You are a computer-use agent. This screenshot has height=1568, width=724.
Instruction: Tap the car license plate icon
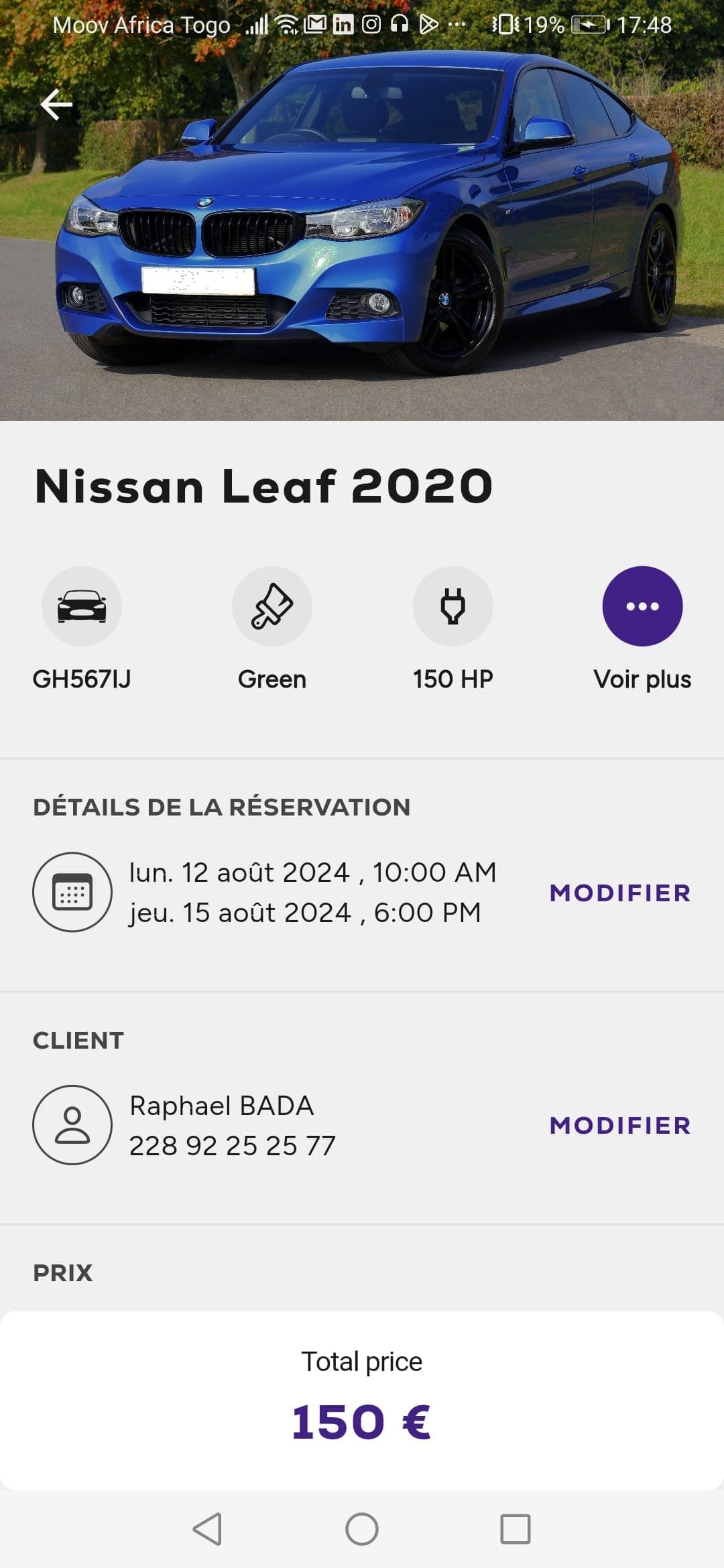point(82,606)
